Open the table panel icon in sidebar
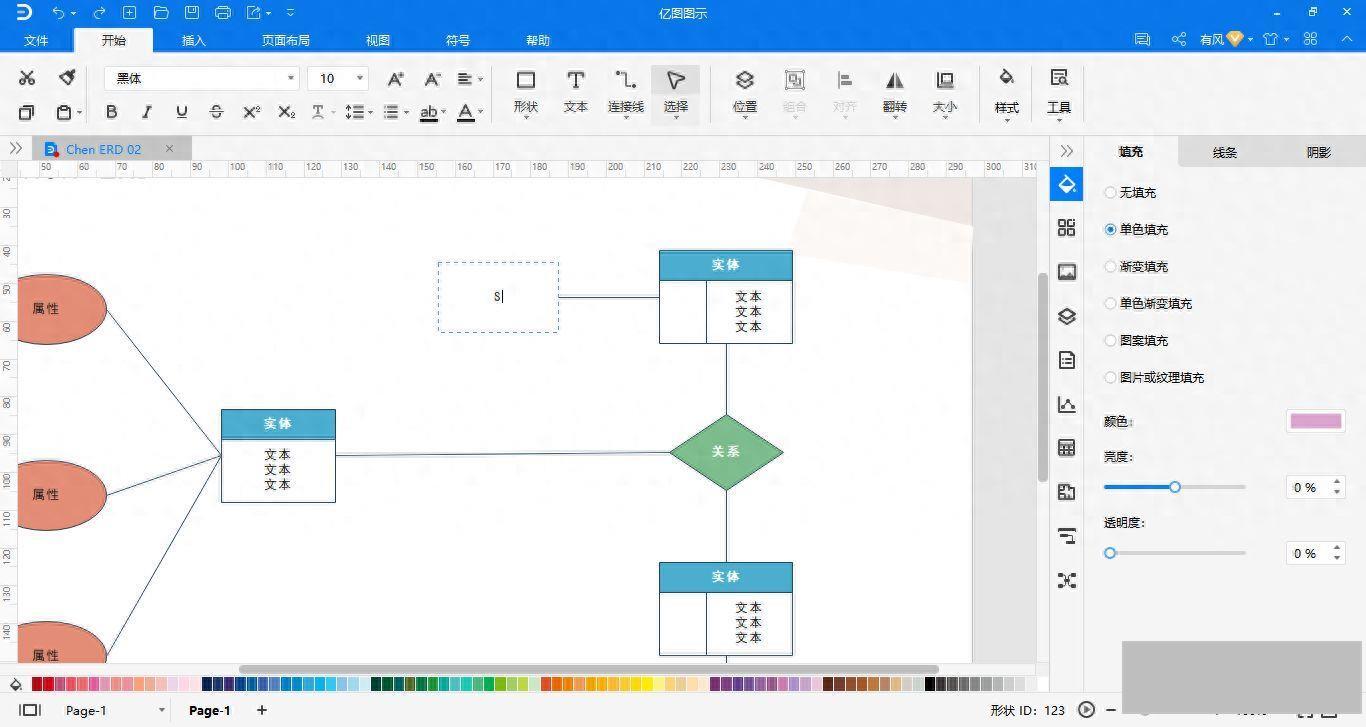This screenshot has height=727, width=1366. 1067,448
